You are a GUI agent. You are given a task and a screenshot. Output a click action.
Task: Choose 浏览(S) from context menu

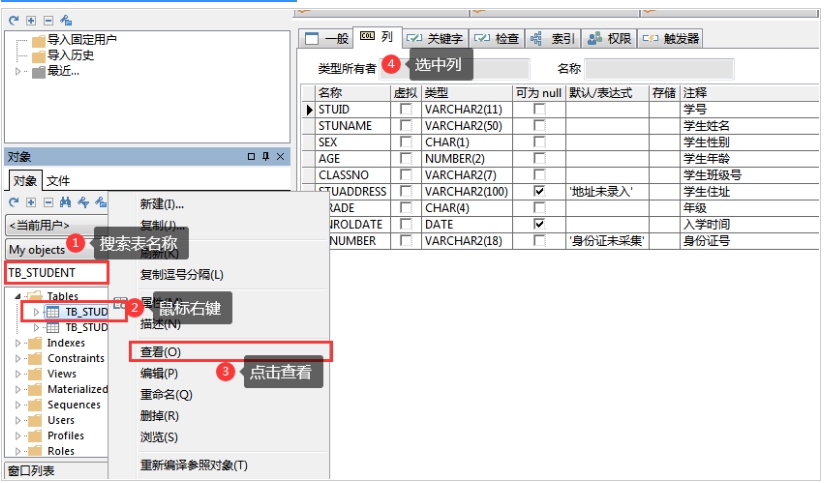[x=159, y=437]
